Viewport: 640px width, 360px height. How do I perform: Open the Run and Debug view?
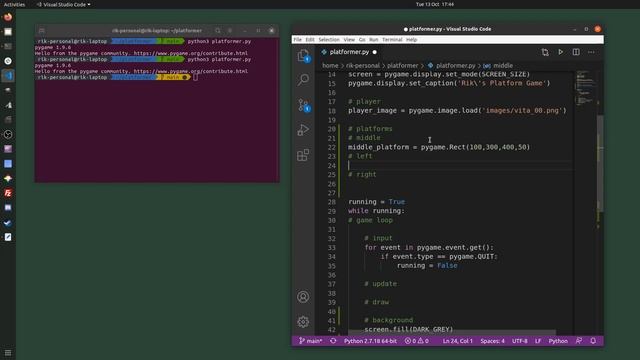point(303,130)
